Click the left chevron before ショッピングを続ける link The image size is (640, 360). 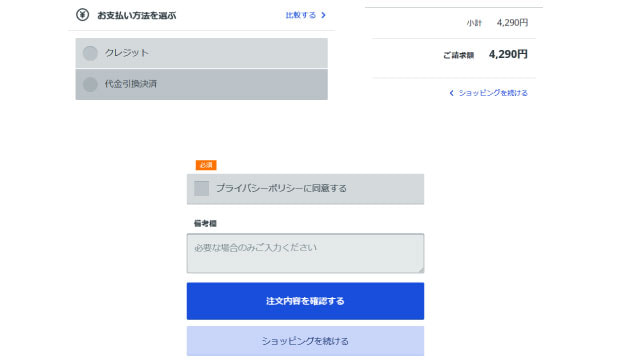[x=451, y=93]
